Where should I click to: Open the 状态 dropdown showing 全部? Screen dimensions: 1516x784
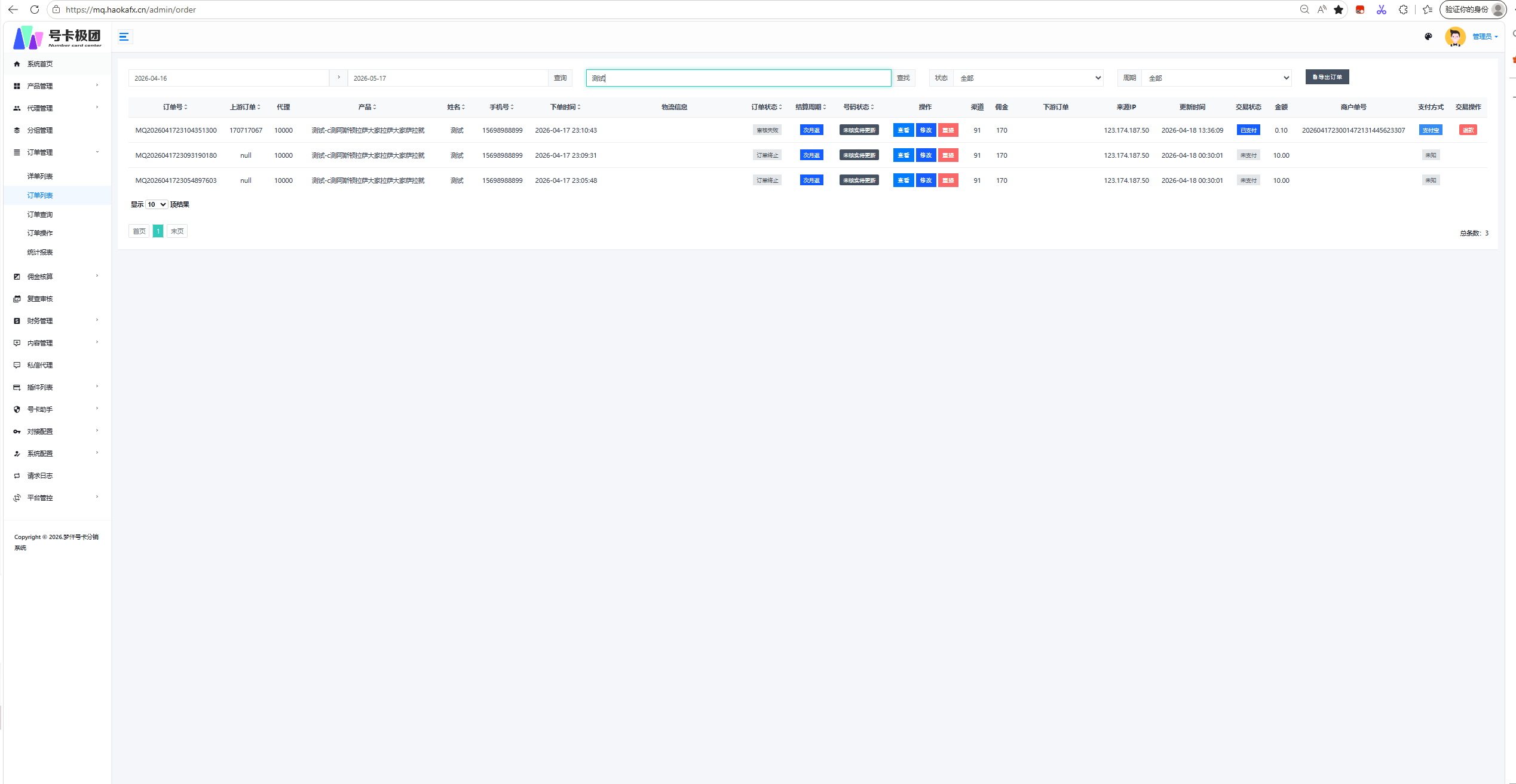[1028, 78]
